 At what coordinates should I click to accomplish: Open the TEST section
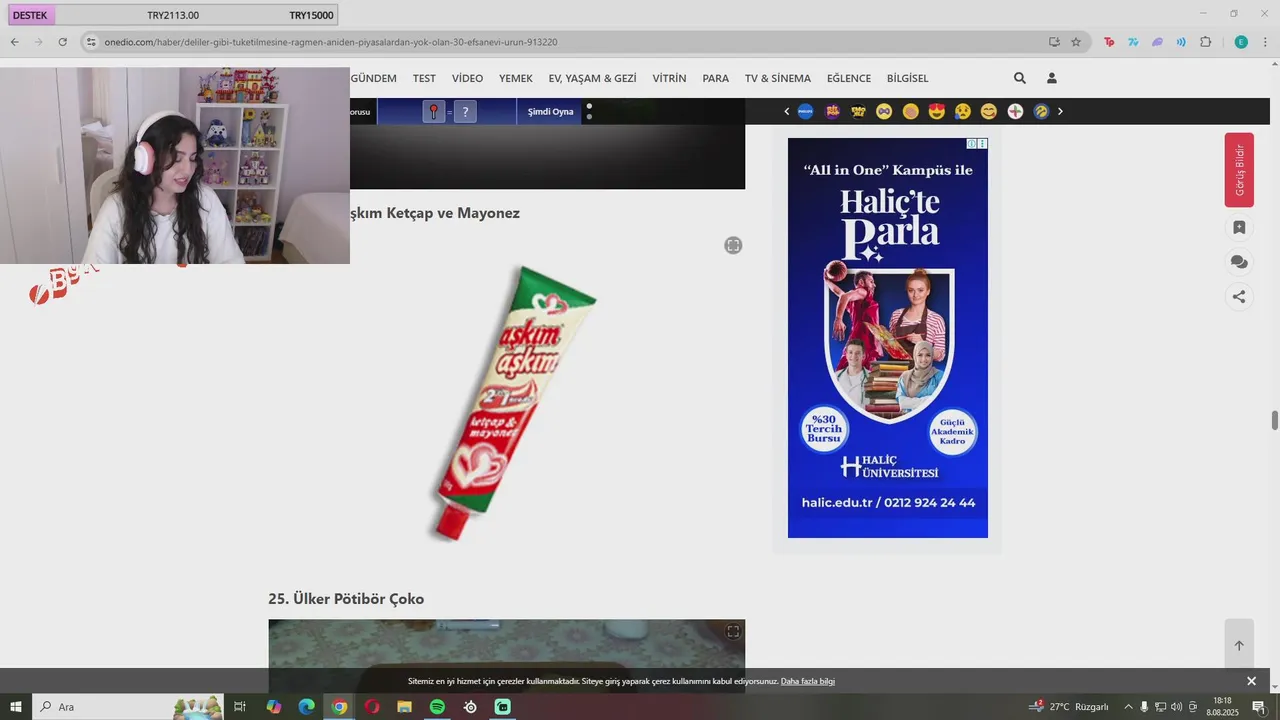(424, 78)
